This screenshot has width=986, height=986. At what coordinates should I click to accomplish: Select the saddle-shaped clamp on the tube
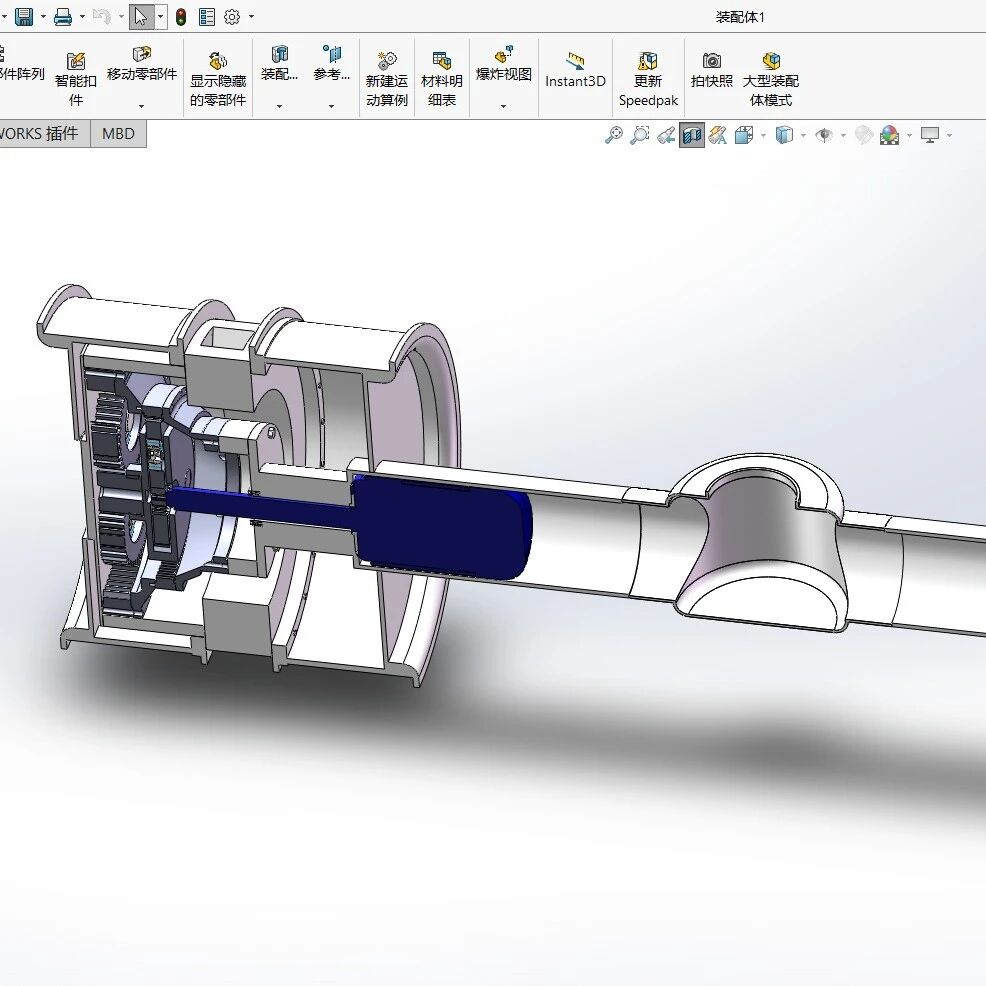pyautogui.click(x=761, y=544)
